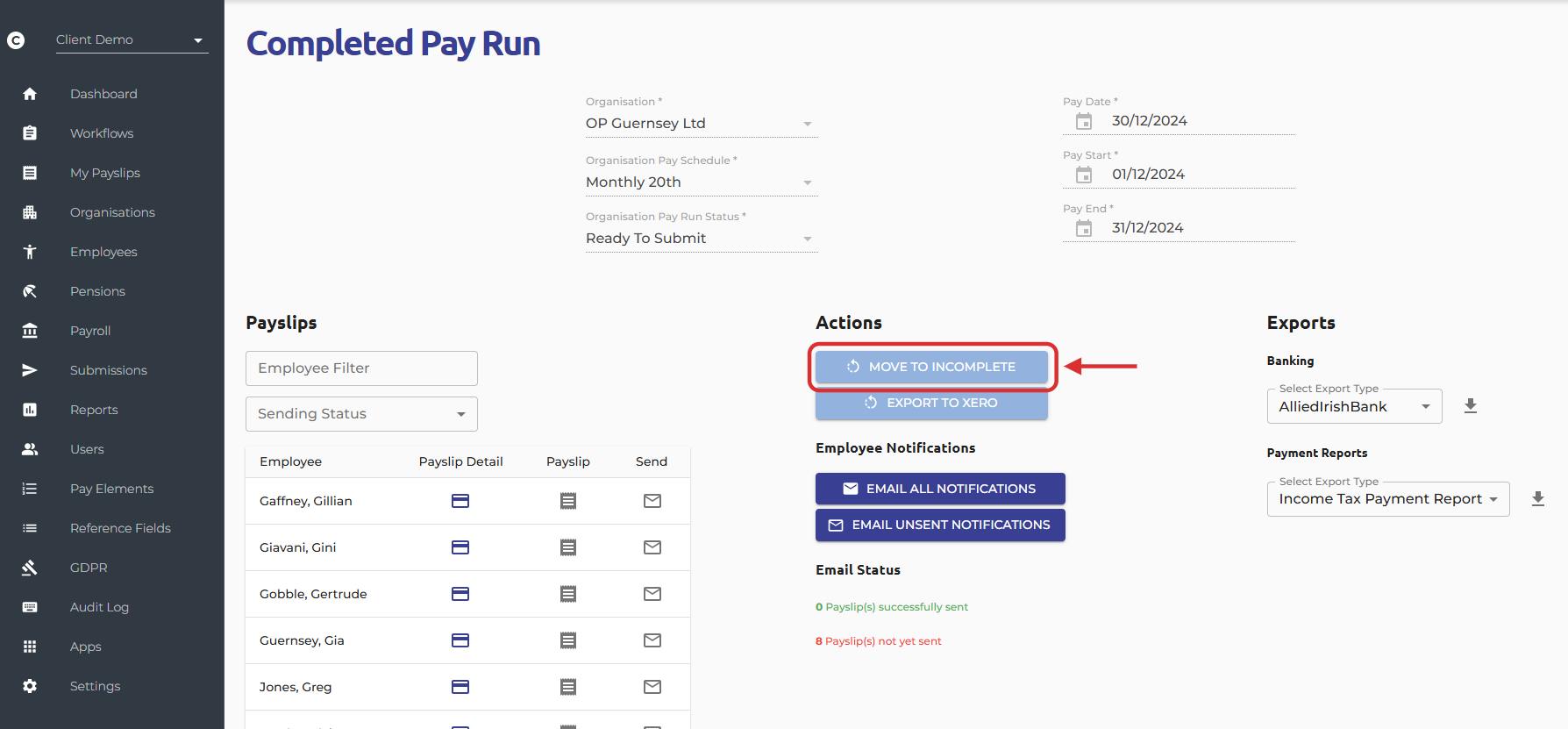This screenshot has height=729, width=1568.
Task: Click the Pay Date value 30/12/2024
Action: point(1150,121)
